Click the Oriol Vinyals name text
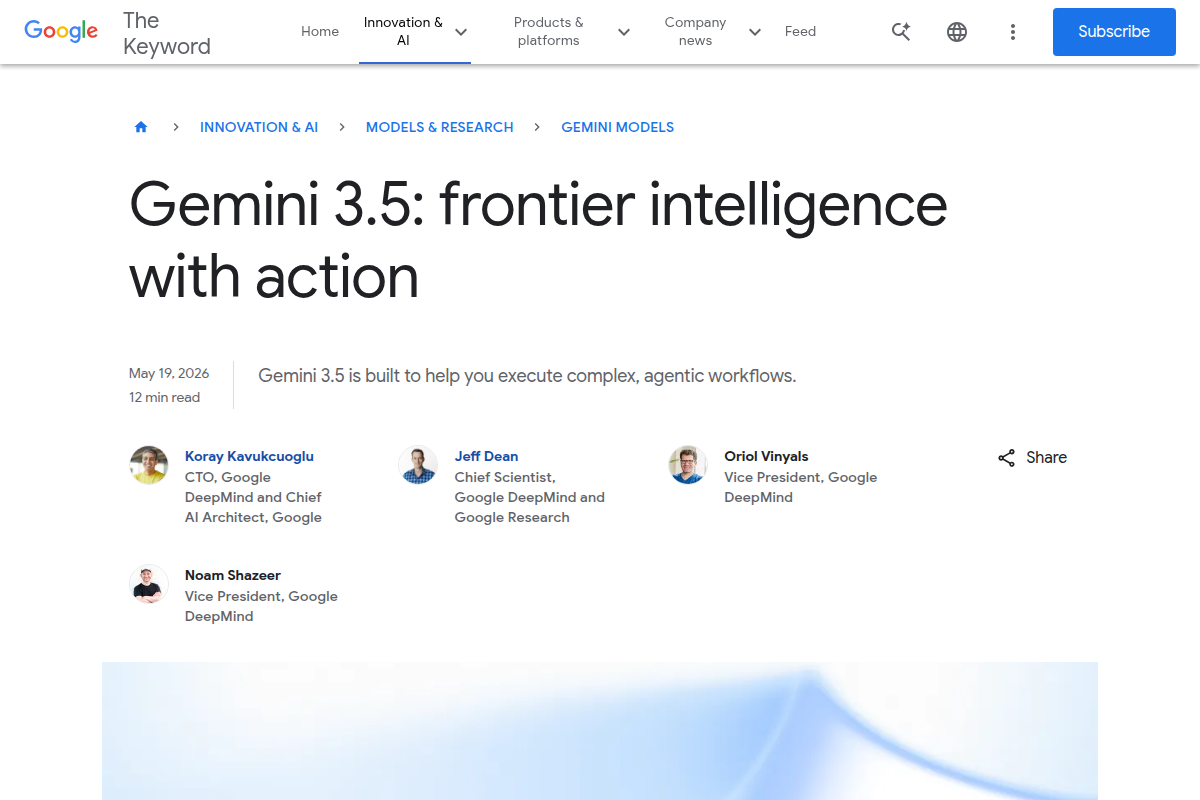Screen dimensions: 1200x800 click(x=766, y=456)
